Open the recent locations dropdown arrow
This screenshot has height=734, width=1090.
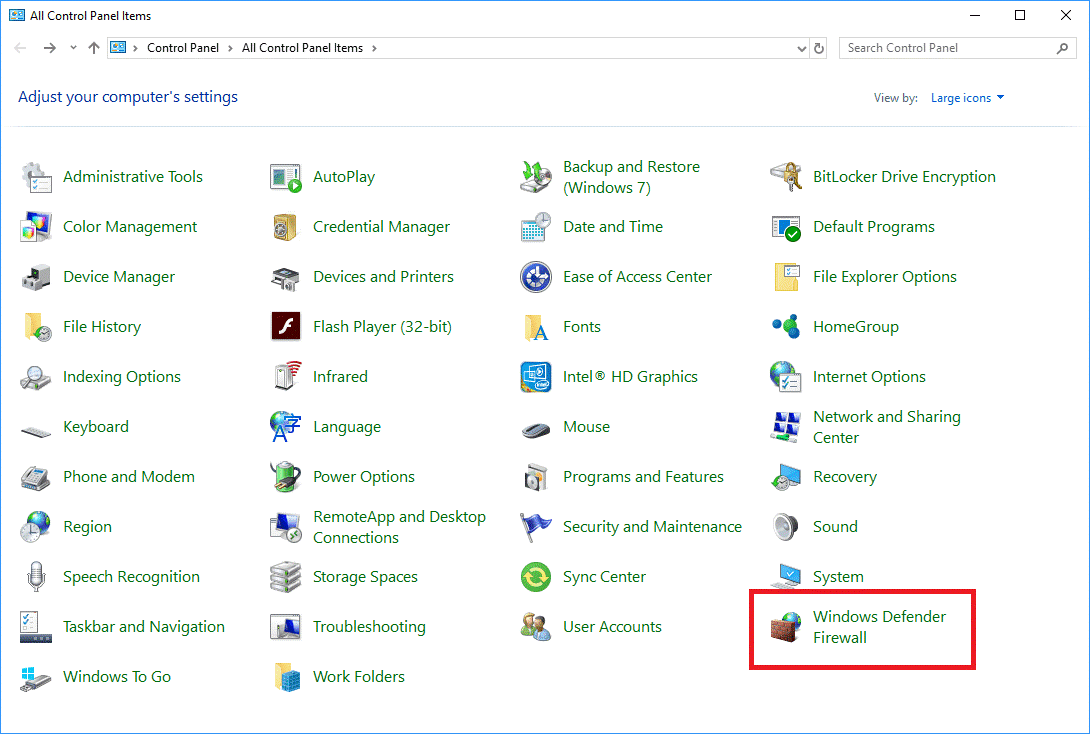coord(73,48)
